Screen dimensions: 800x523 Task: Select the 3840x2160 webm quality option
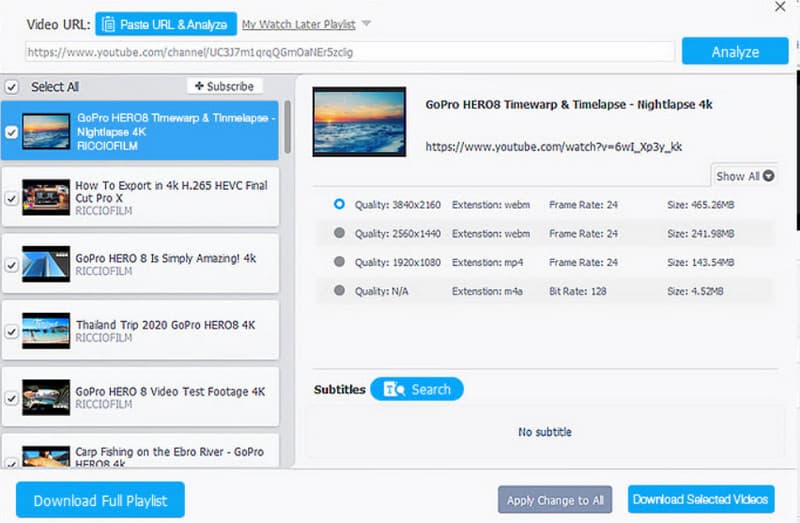339,204
